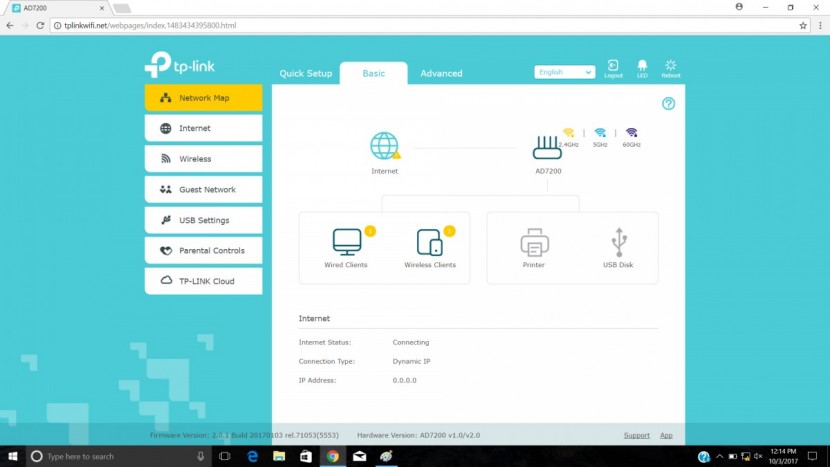Click the taskbar search box
Screen dimensions: 830x467
[118, 456]
